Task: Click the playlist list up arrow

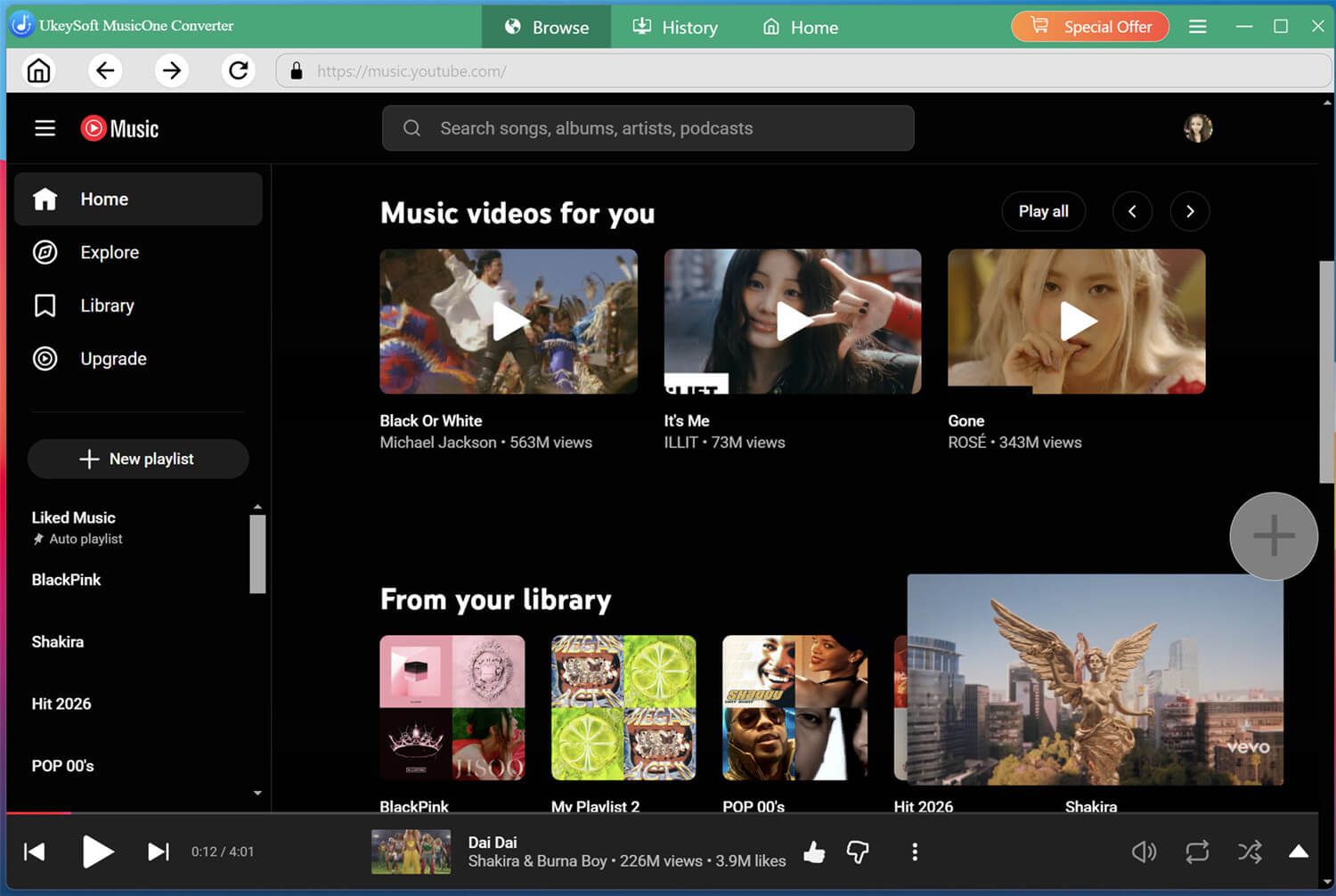Action: click(x=257, y=507)
